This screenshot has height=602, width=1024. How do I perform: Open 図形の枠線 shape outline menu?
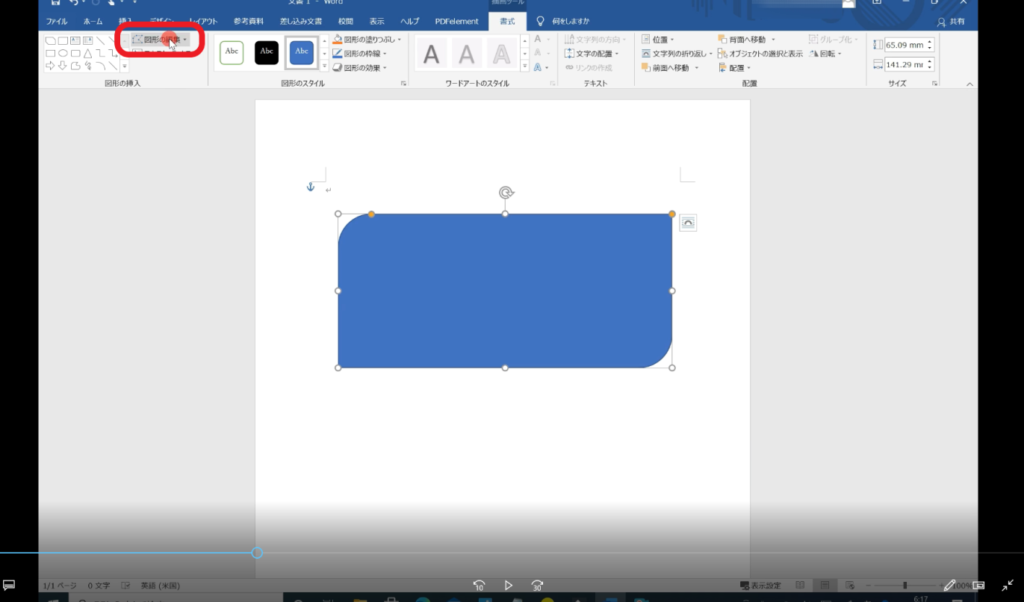pyautogui.click(x=362, y=54)
